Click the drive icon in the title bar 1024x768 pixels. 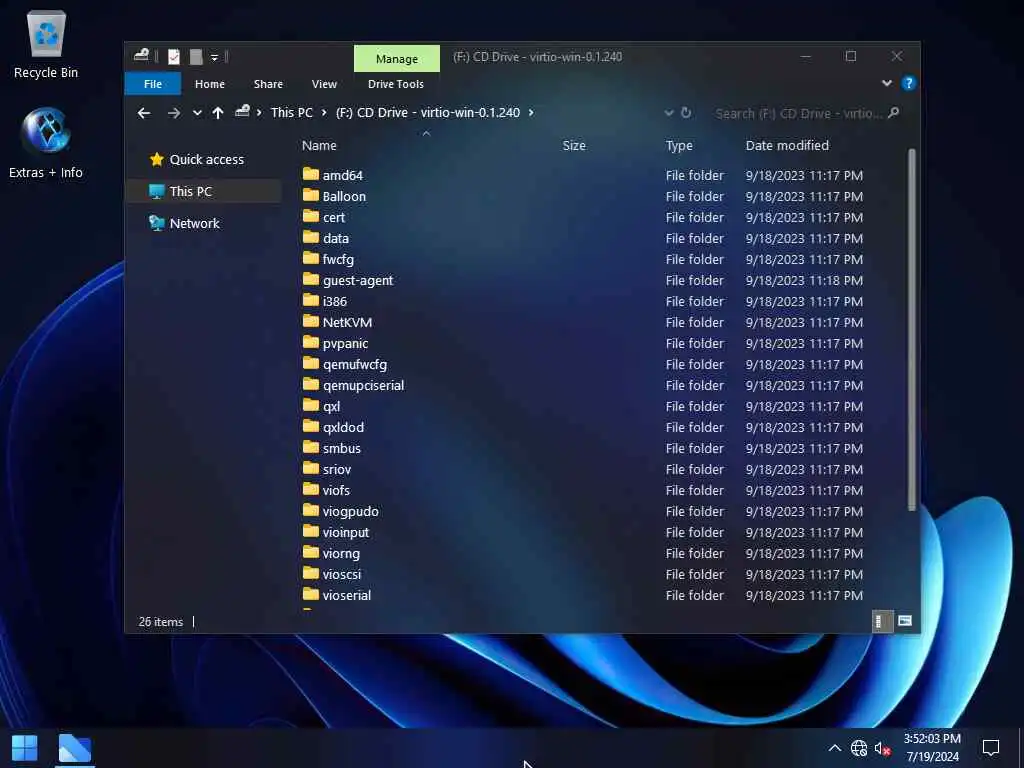pyautogui.click(x=142, y=56)
